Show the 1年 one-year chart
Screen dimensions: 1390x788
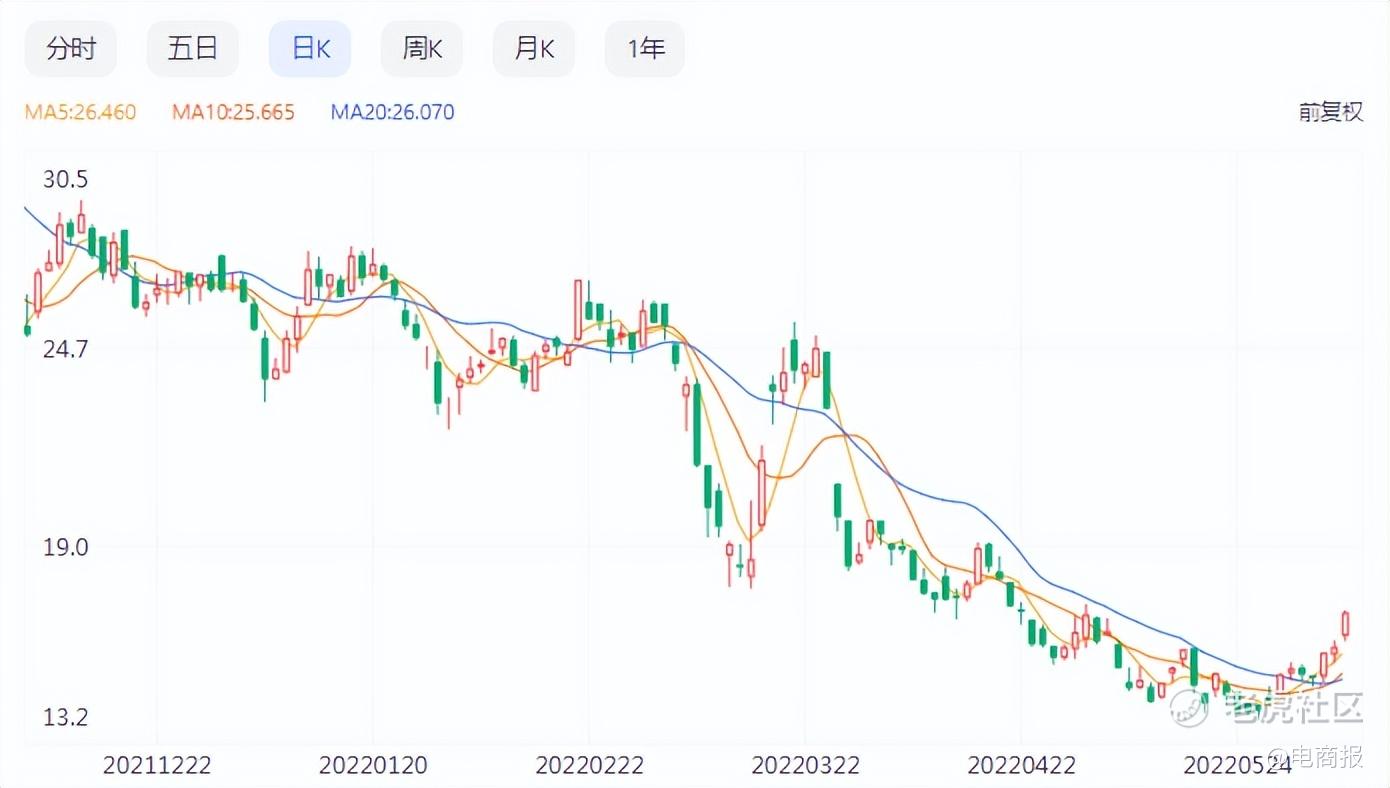[x=645, y=48]
